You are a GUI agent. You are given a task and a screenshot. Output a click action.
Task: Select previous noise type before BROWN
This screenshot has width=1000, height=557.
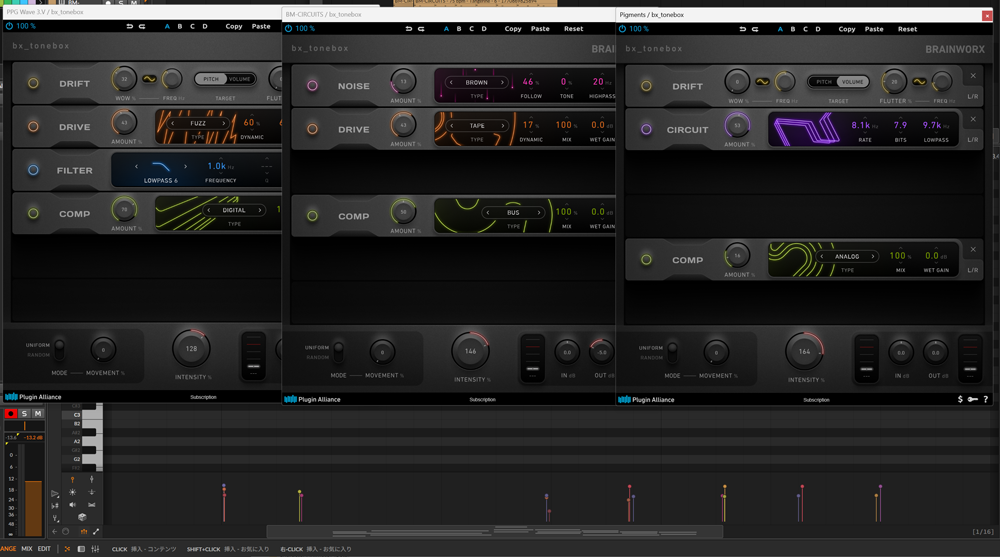(451, 83)
